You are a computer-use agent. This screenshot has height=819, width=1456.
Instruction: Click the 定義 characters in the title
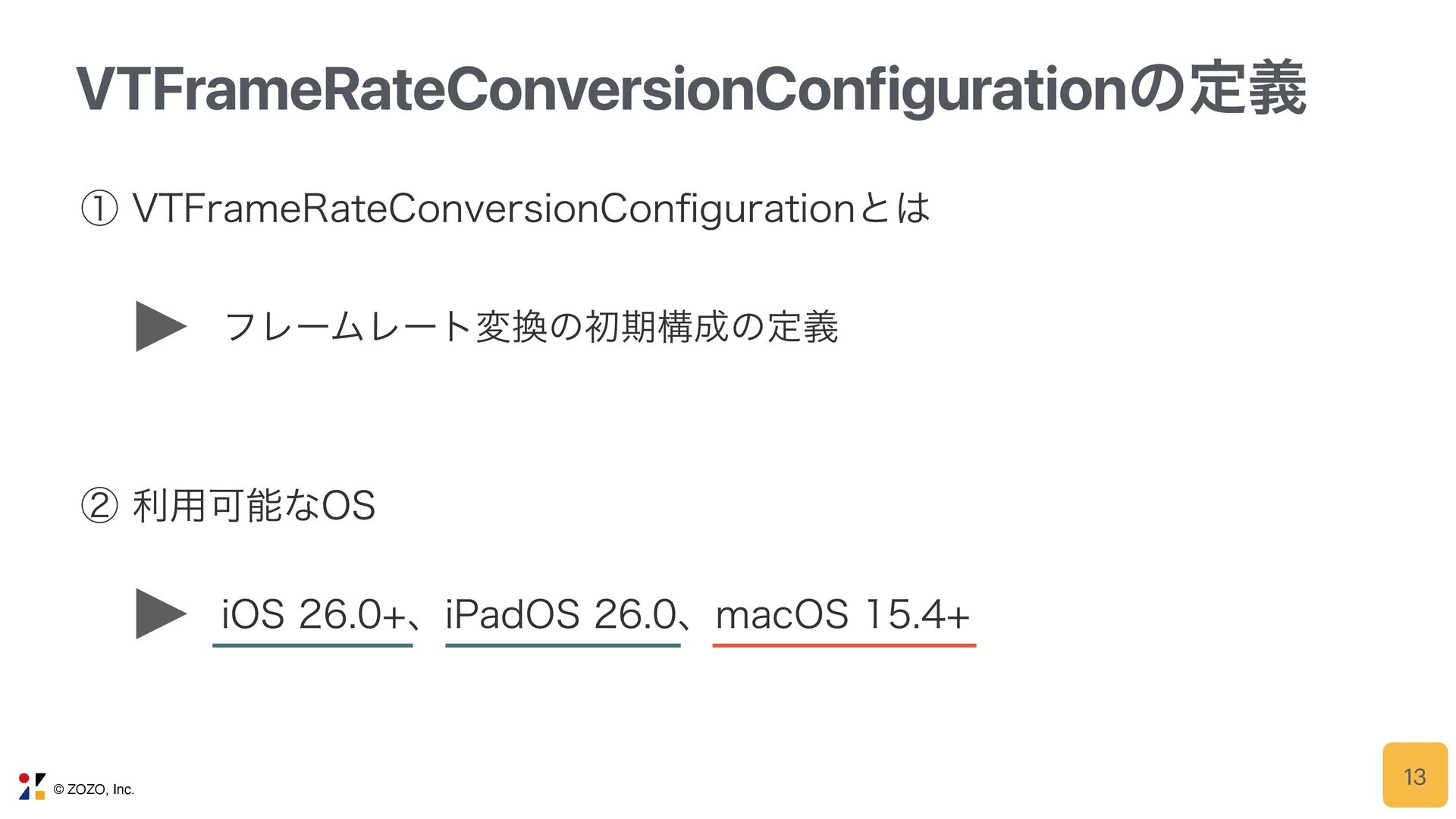coord(1247,89)
